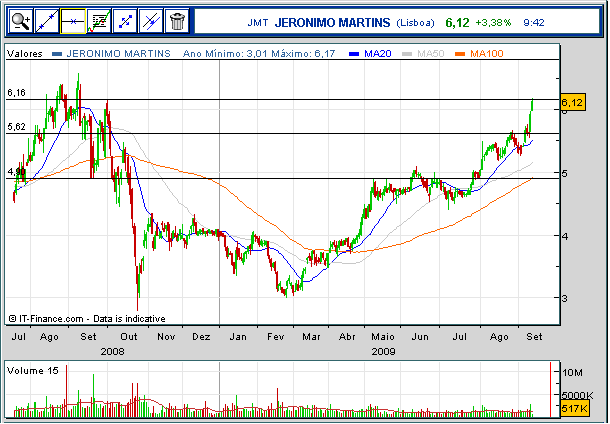Select the zoom magnifier tool
The height and width of the screenshot is (424, 610).
click(21, 21)
